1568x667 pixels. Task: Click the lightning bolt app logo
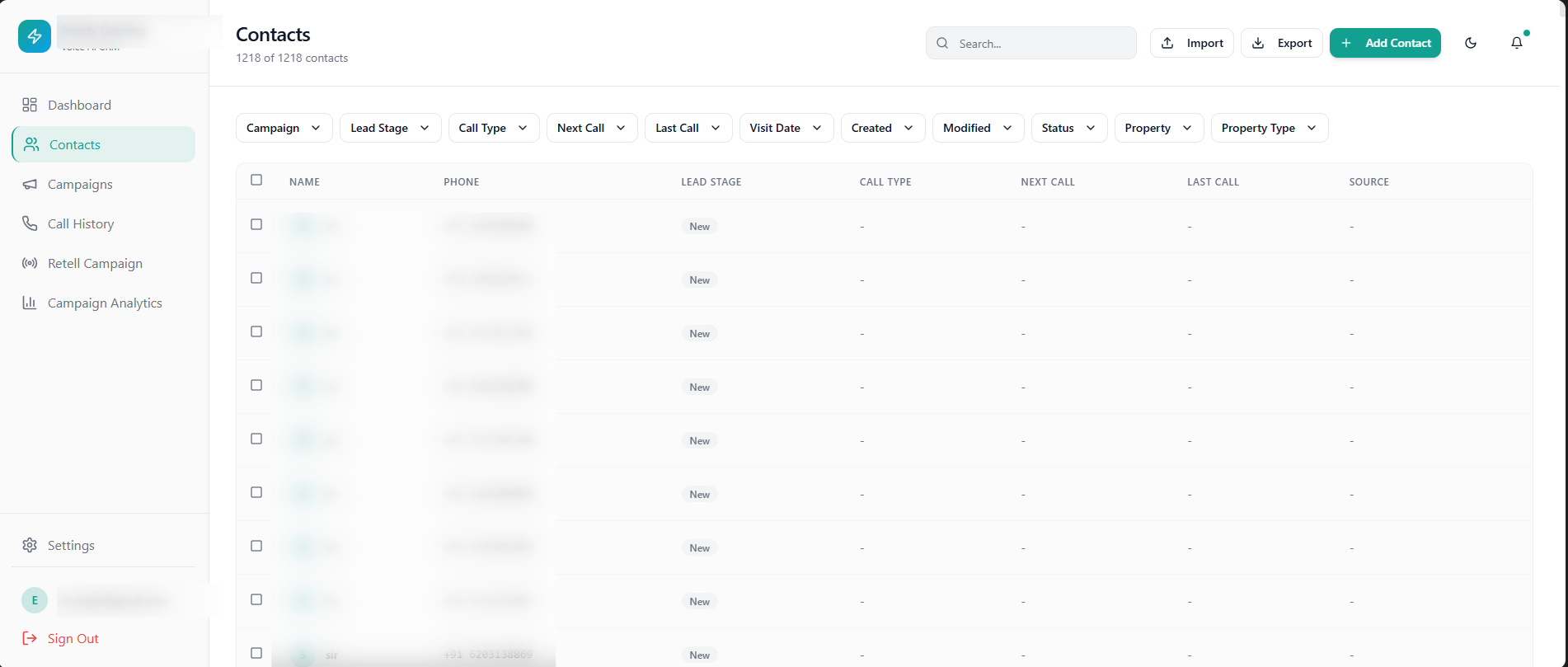[35, 36]
